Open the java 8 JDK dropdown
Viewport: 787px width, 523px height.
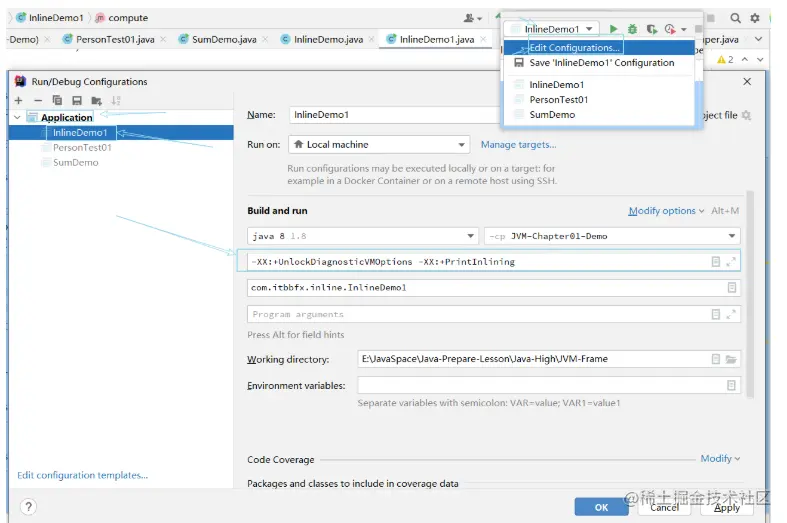362,236
